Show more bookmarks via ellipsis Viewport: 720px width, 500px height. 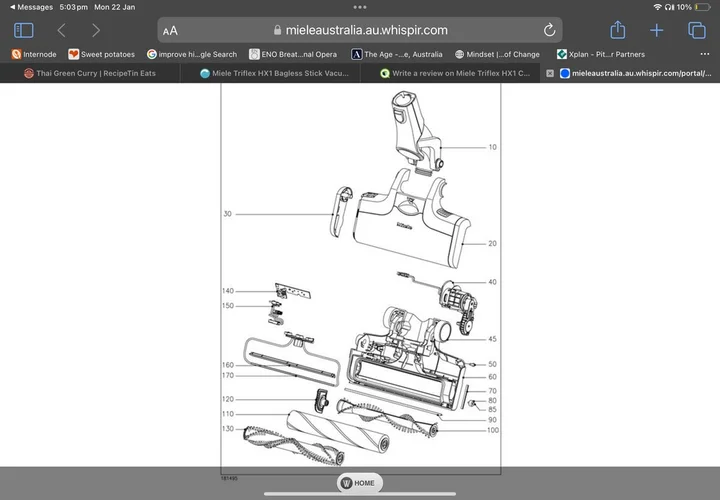[x=705, y=54]
